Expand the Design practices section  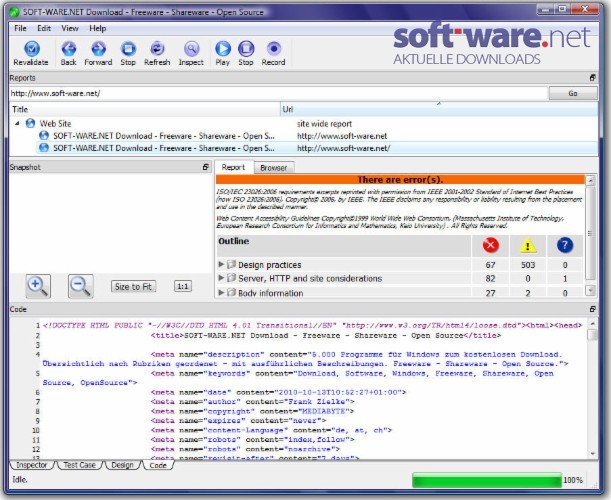[221, 264]
